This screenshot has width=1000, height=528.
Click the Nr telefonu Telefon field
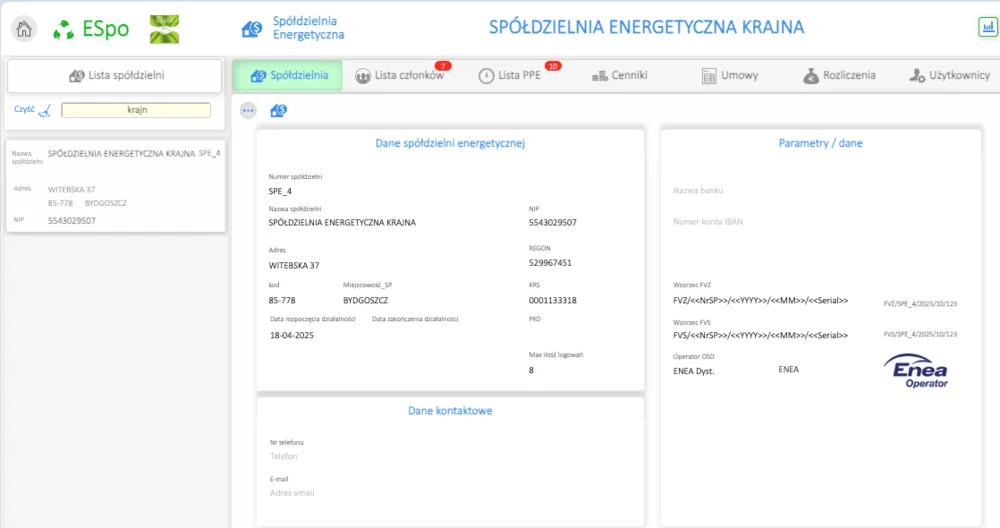point(283,456)
